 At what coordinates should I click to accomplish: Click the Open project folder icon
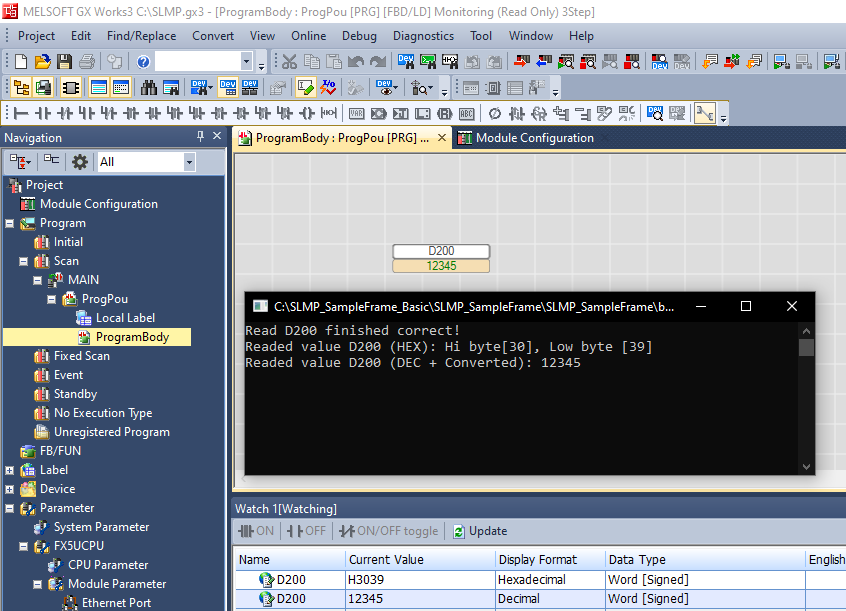41,62
